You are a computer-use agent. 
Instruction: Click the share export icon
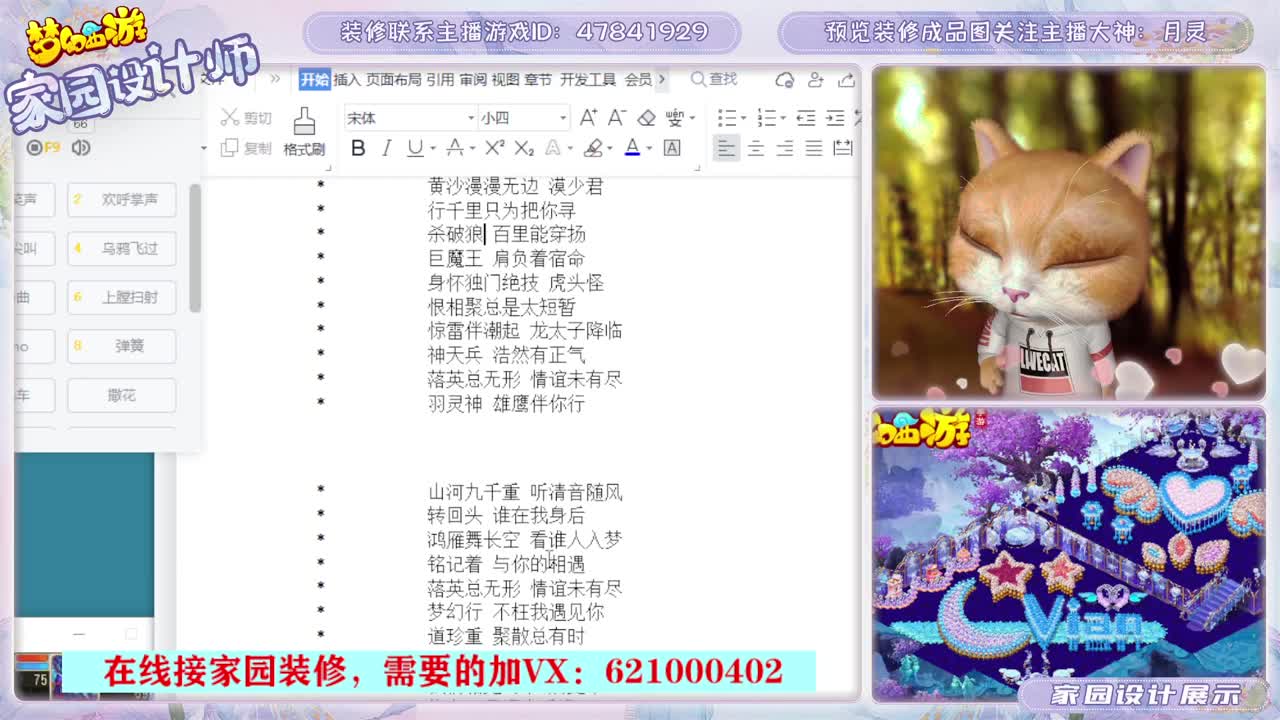[846, 79]
